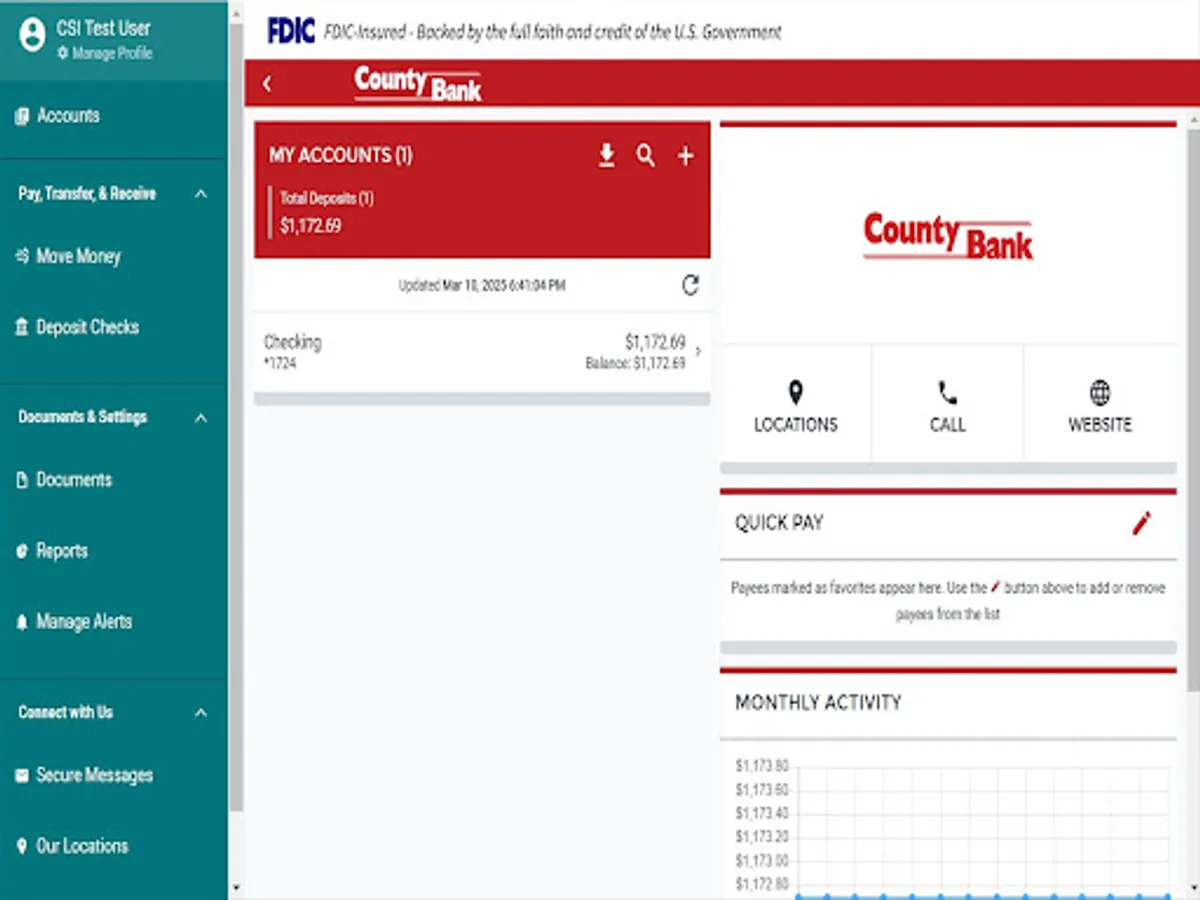Click the plus icon to add an account
This screenshot has width=1200, height=900.
tap(686, 156)
